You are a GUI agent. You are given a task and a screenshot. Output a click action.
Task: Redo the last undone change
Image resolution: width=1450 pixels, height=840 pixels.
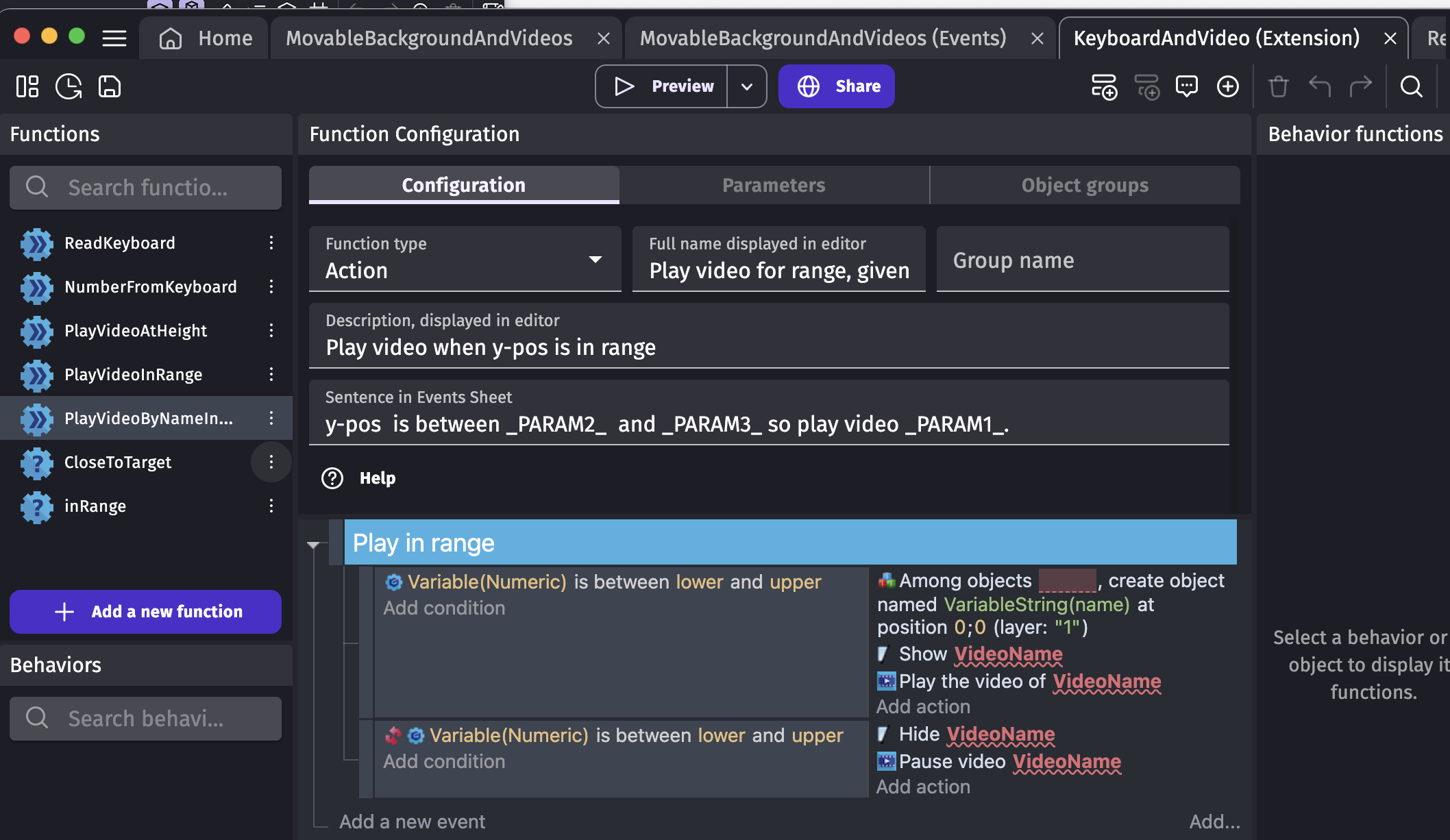[1361, 86]
